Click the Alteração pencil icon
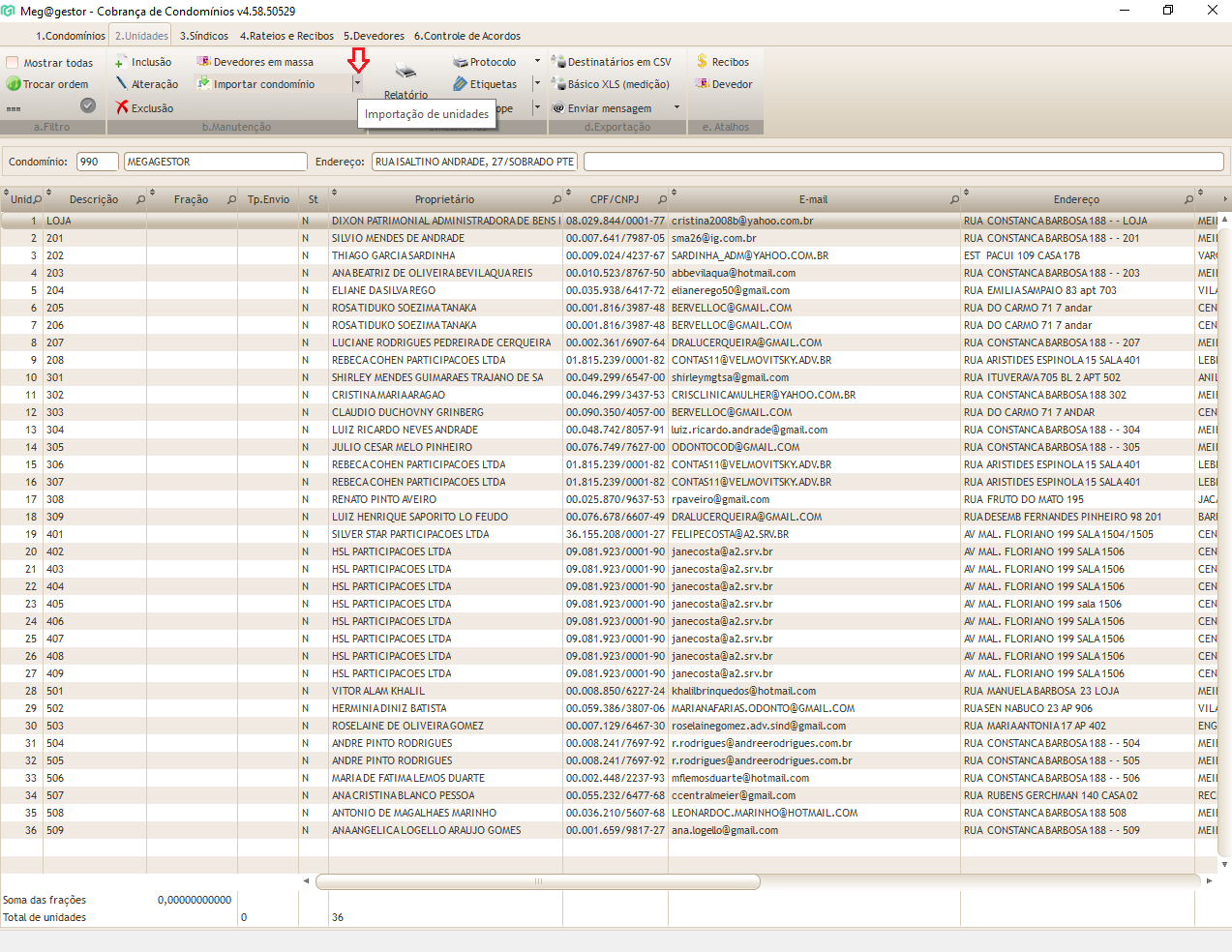The width and height of the screenshot is (1232, 952). tap(121, 84)
